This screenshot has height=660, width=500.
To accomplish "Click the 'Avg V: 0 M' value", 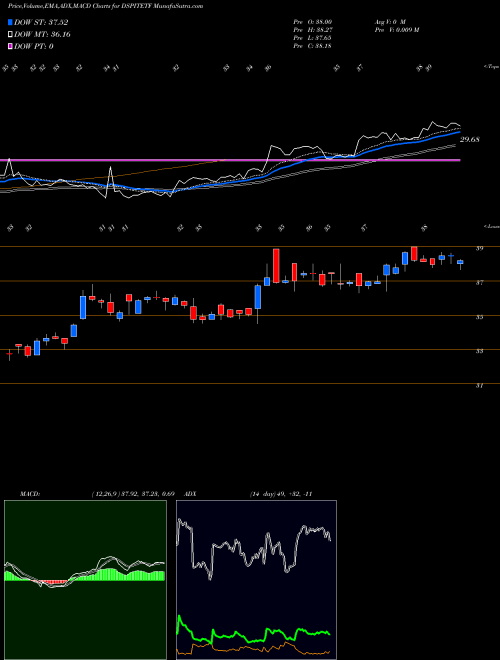I will [389, 21].
